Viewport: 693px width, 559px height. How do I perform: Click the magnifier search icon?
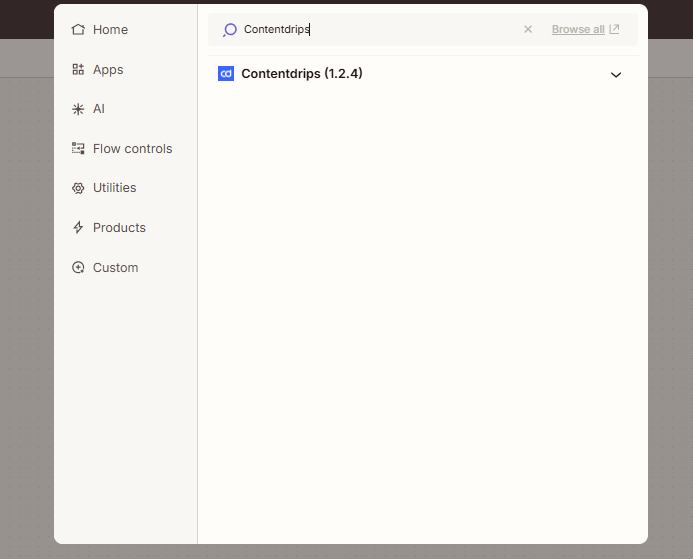tap(230, 30)
